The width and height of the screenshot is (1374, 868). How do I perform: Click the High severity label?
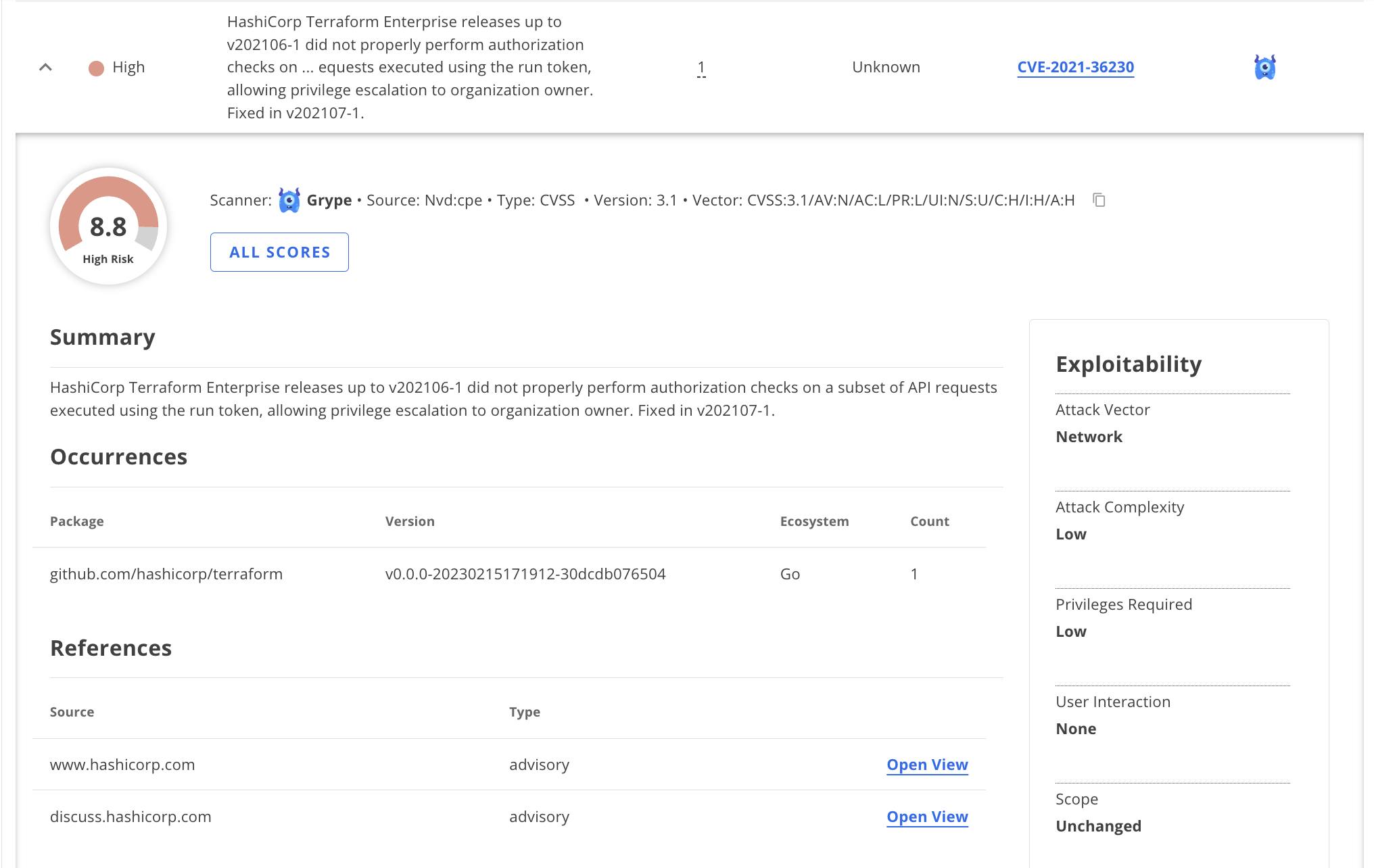128,67
